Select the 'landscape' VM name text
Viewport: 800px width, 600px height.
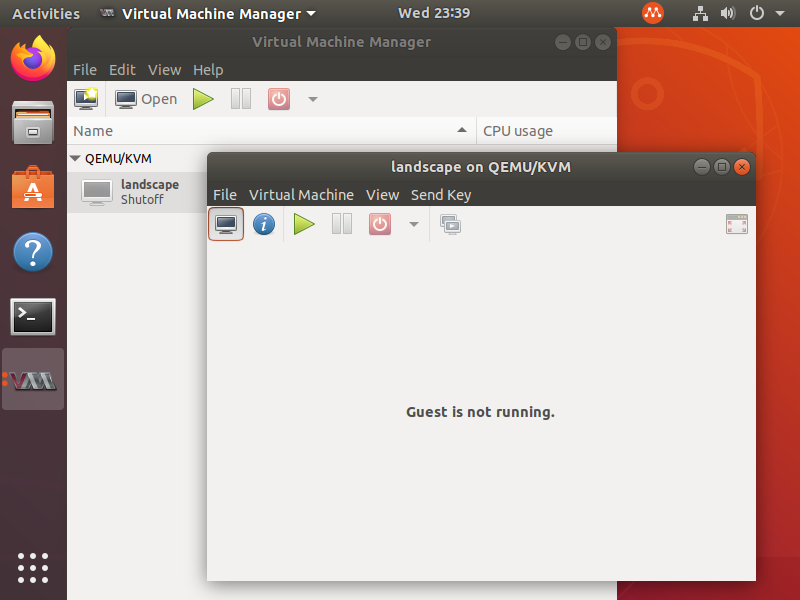pos(150,184)
